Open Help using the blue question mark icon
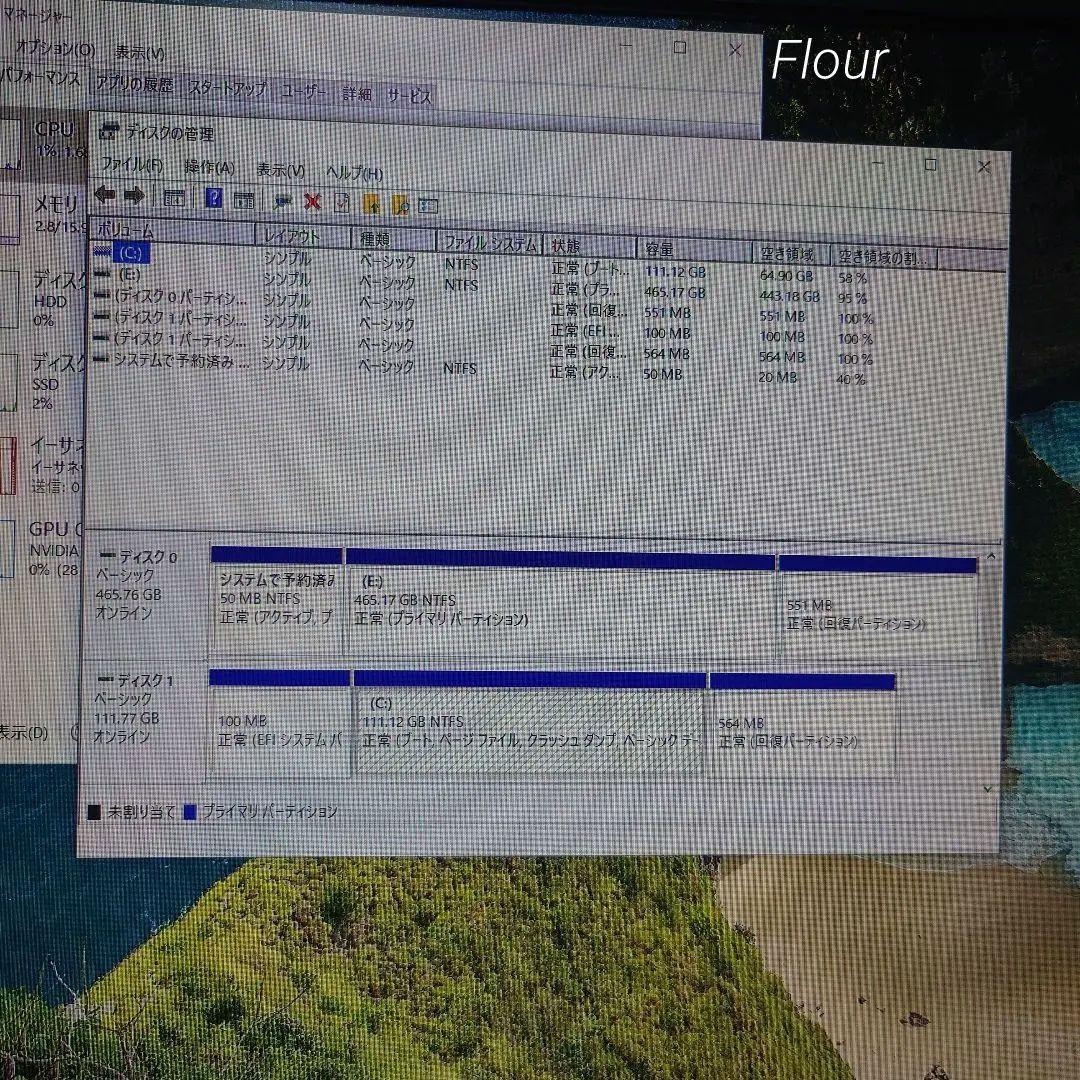The image size is (1080, 1080). [213, 199]
